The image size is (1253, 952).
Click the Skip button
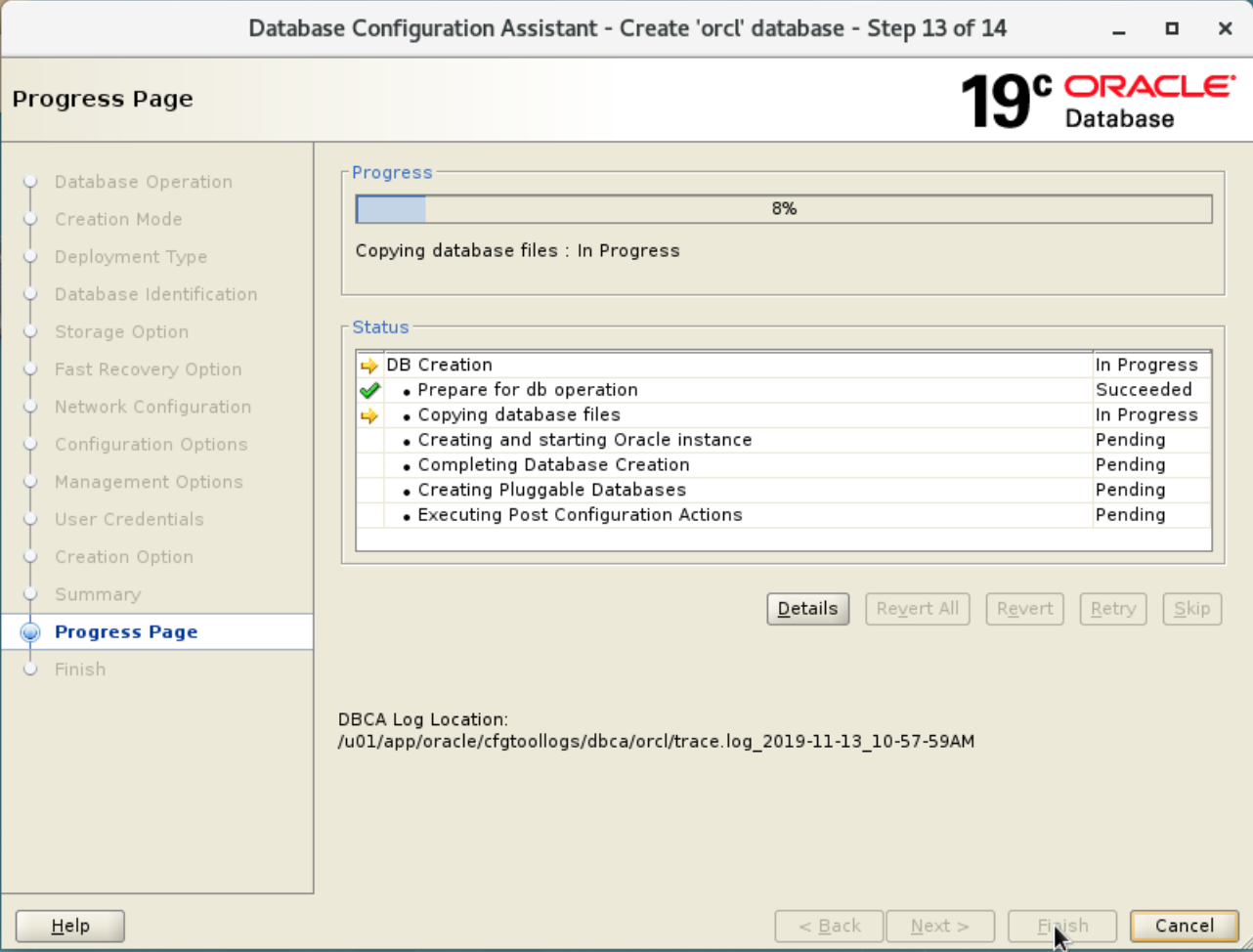point(1191,609)
